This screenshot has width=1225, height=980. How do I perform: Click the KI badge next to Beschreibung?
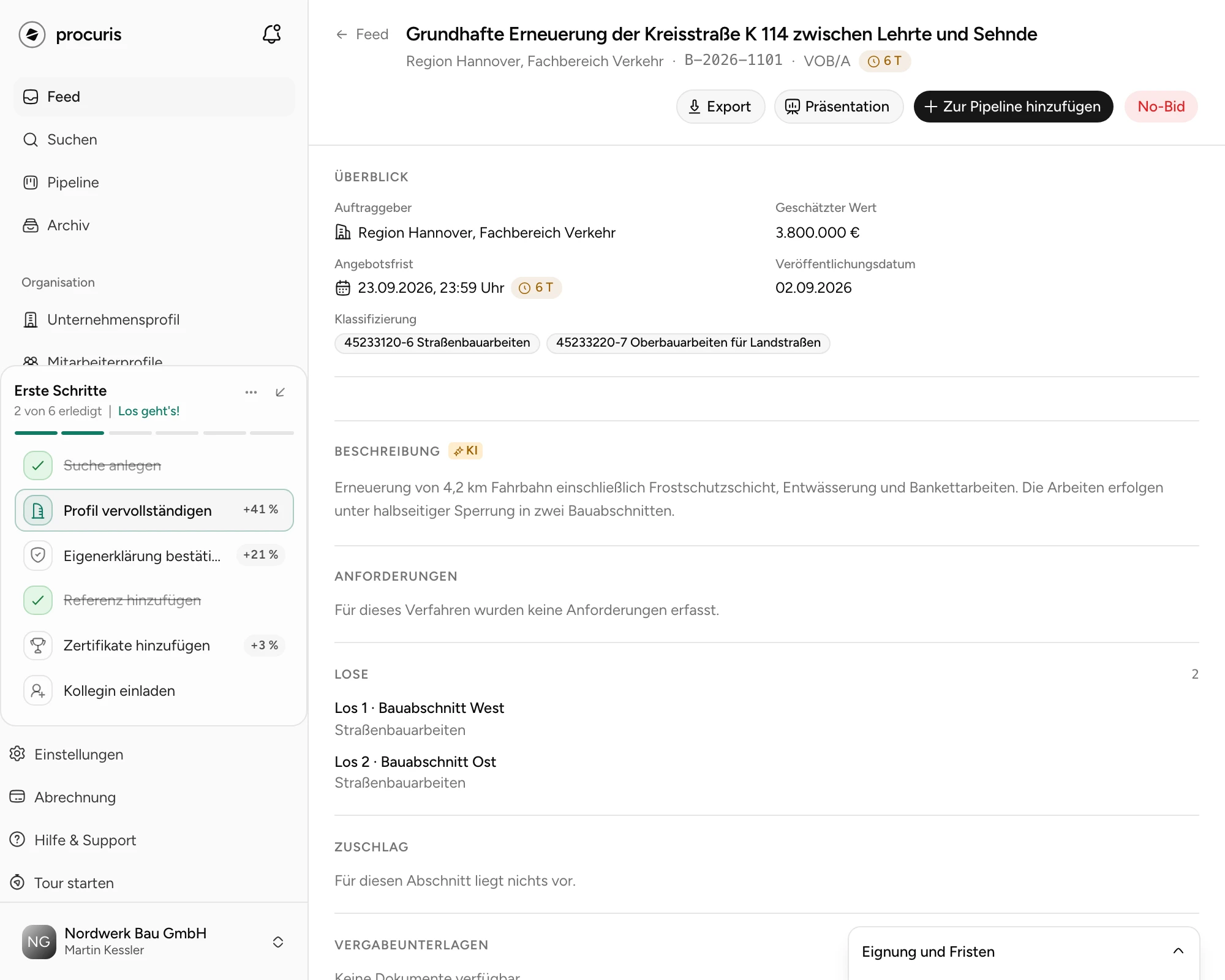click(x=466, y=451)
